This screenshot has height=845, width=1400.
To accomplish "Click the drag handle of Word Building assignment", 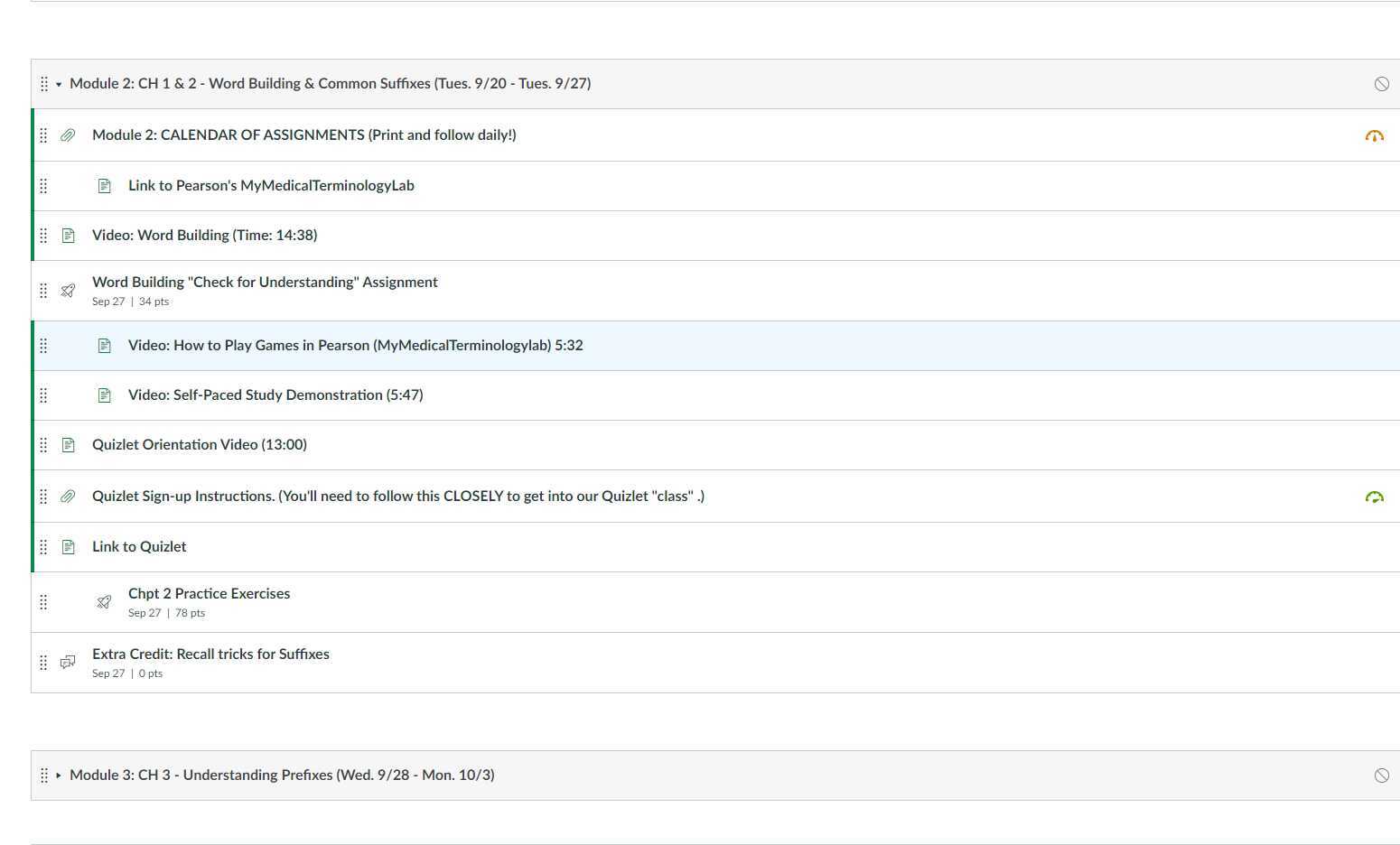I will point(42,290).
